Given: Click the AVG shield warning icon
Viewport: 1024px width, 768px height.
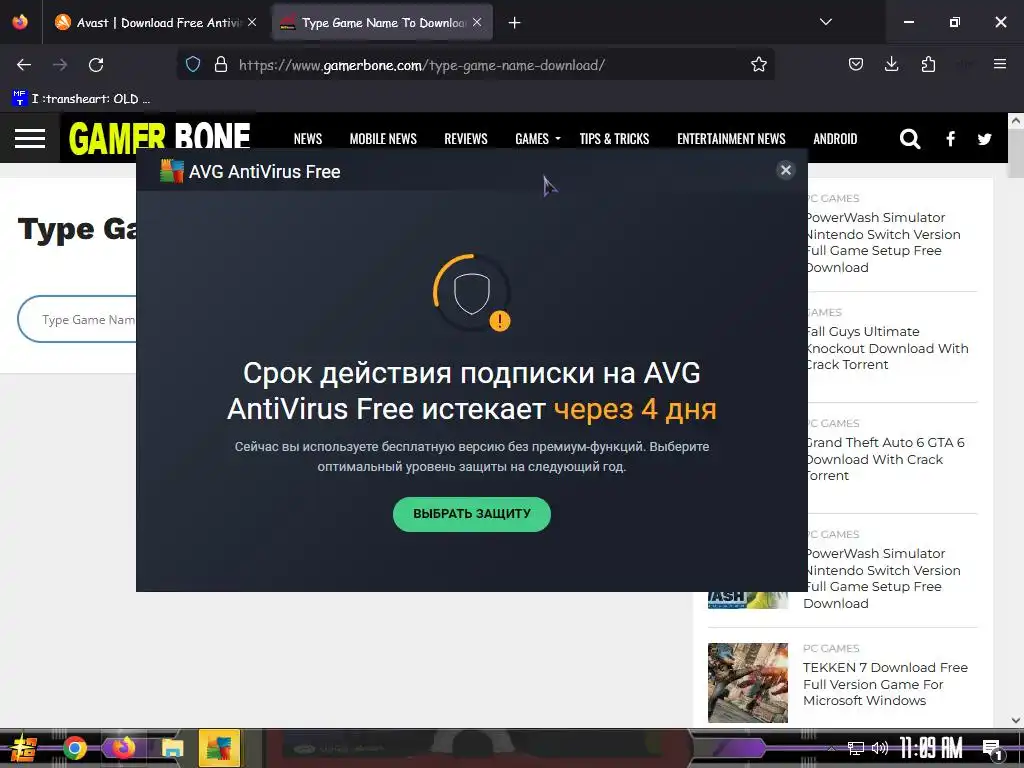Looking at the screenshot, I should click(x=472, y=293).
